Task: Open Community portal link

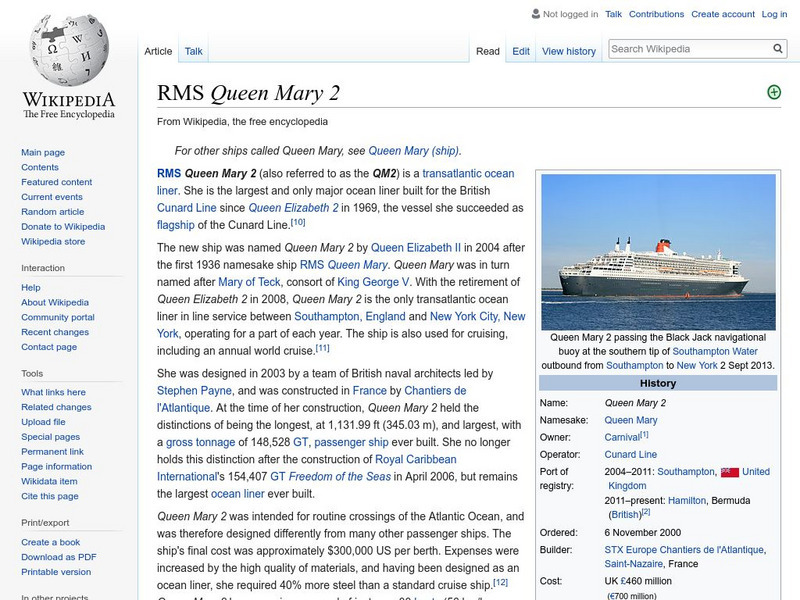Action: coord(58,317)
